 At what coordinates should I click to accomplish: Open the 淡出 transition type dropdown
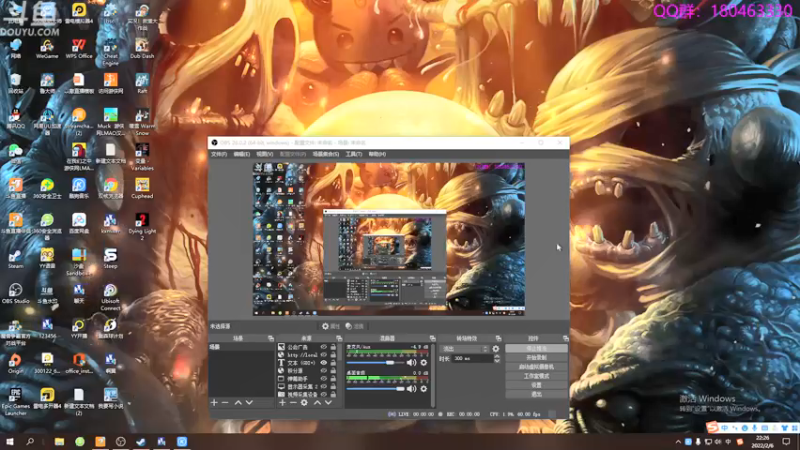pyautogui.click(x=464, y=349)
